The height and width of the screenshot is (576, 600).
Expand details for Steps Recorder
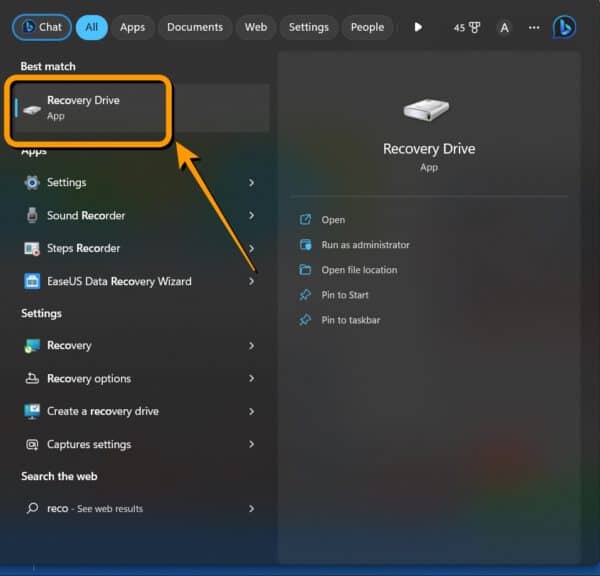pyautogui.click(x=251, y=249)
